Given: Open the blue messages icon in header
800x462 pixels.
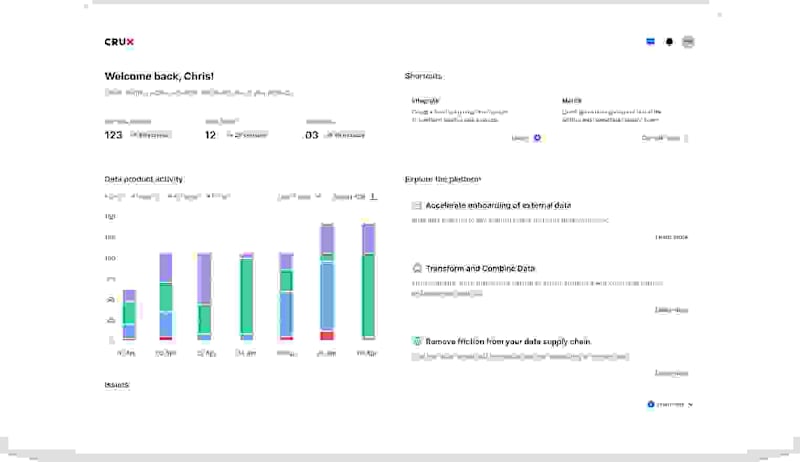Looking at the screenshot, I should (650, 42).
